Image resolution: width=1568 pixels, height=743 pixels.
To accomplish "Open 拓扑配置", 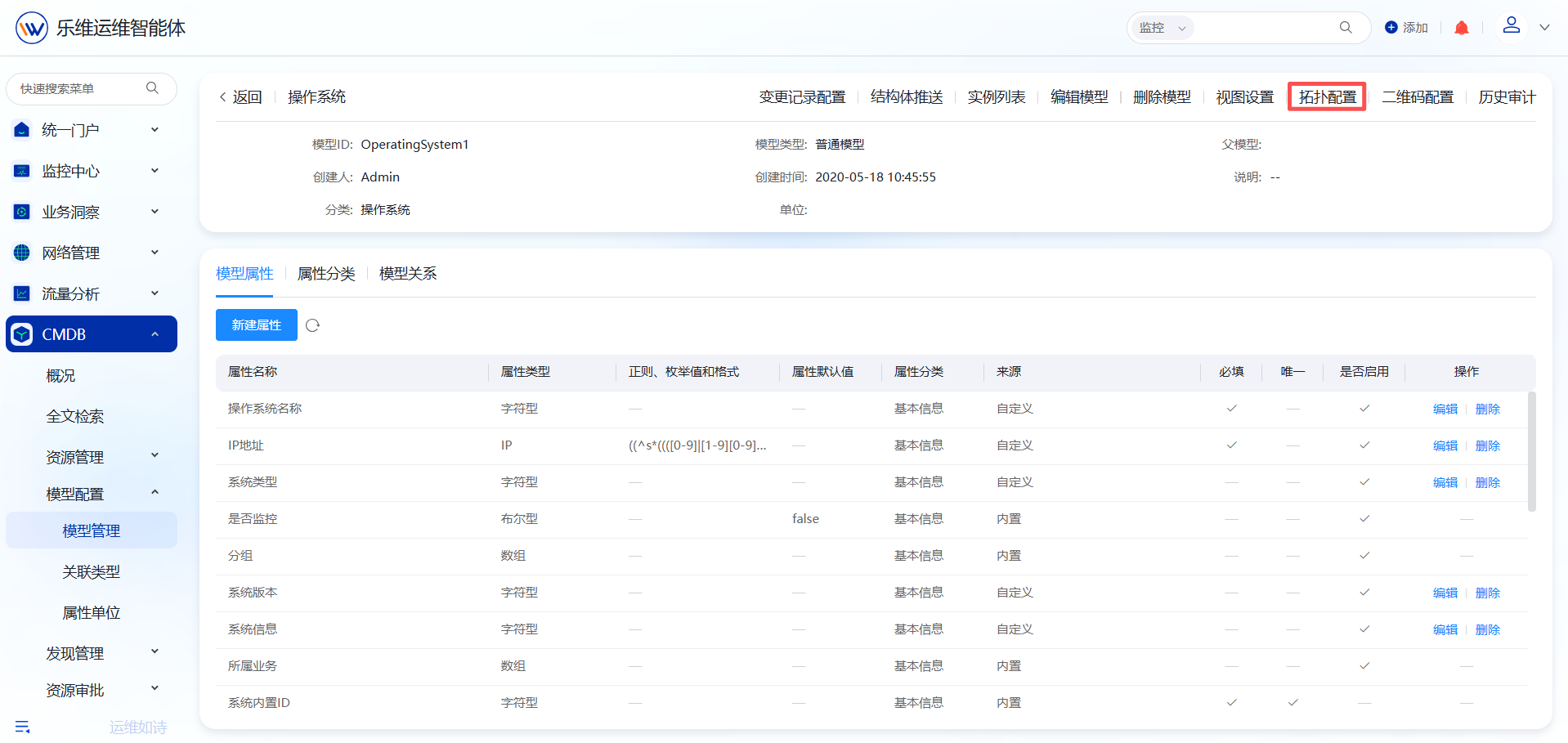I will pos(1328,97).
